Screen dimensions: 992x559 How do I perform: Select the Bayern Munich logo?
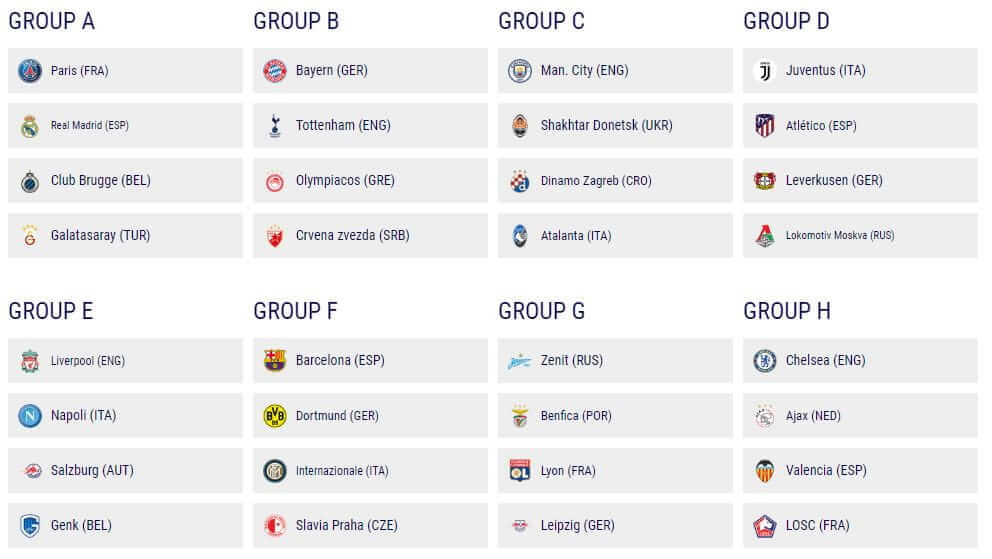pyautogui.click(x=274, y=71)
